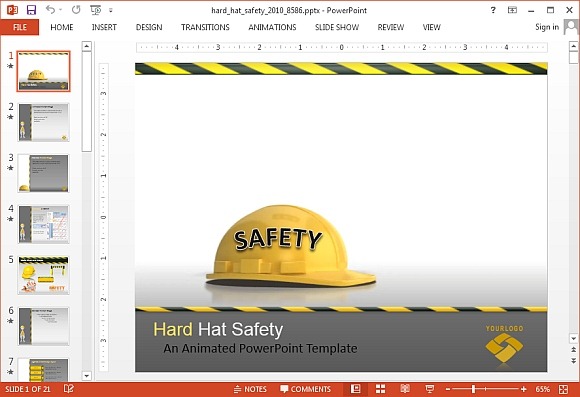580x397 pixels.
Task: Toggle the Notes pane
Action: [250, 389]
